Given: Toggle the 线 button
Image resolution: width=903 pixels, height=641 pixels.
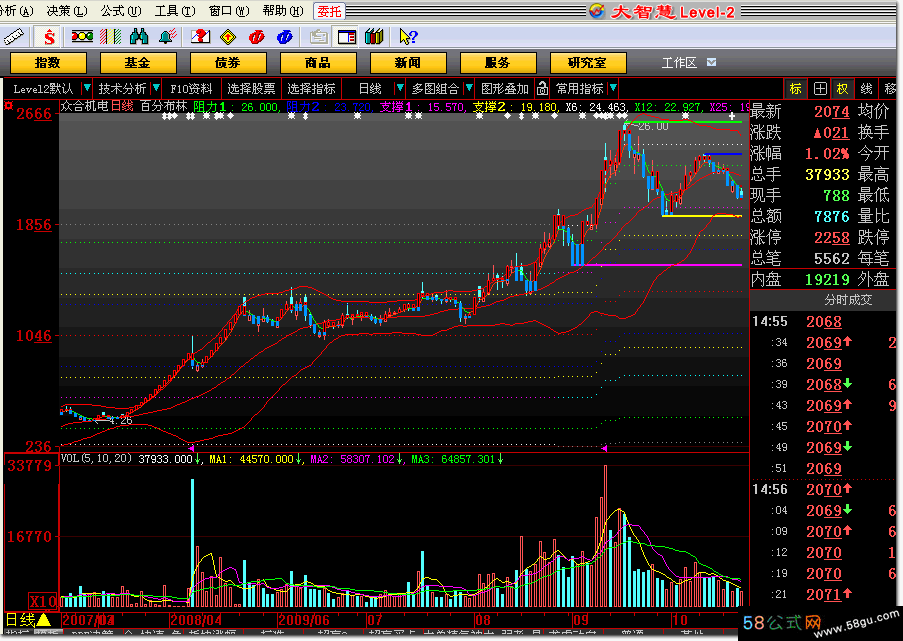Looking at the screenshot, I should [x=866, y=89].
